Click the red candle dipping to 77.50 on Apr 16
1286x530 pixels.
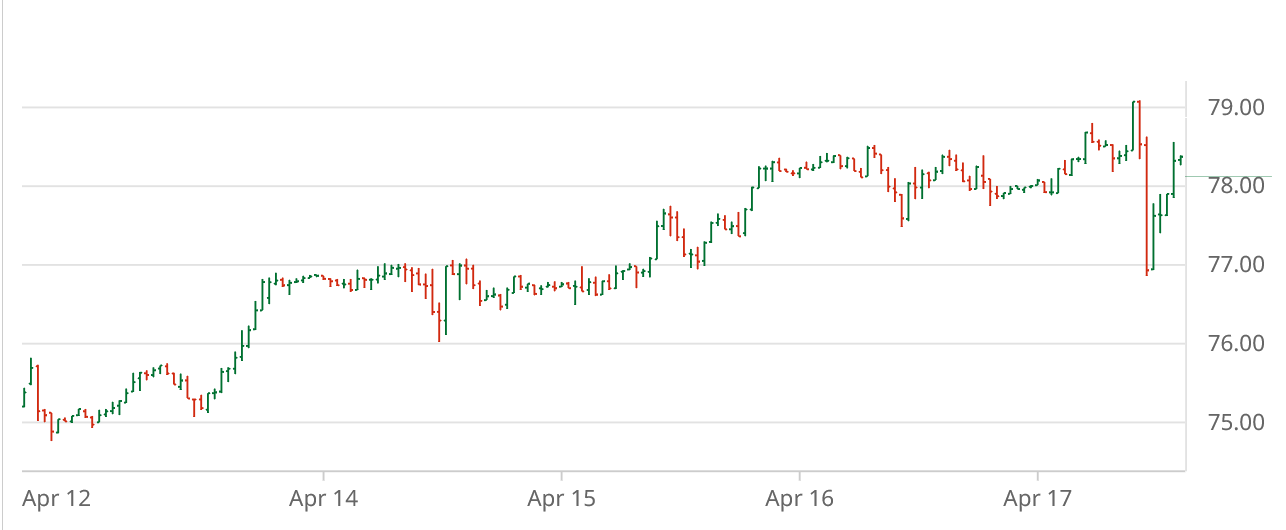[901, 210]
